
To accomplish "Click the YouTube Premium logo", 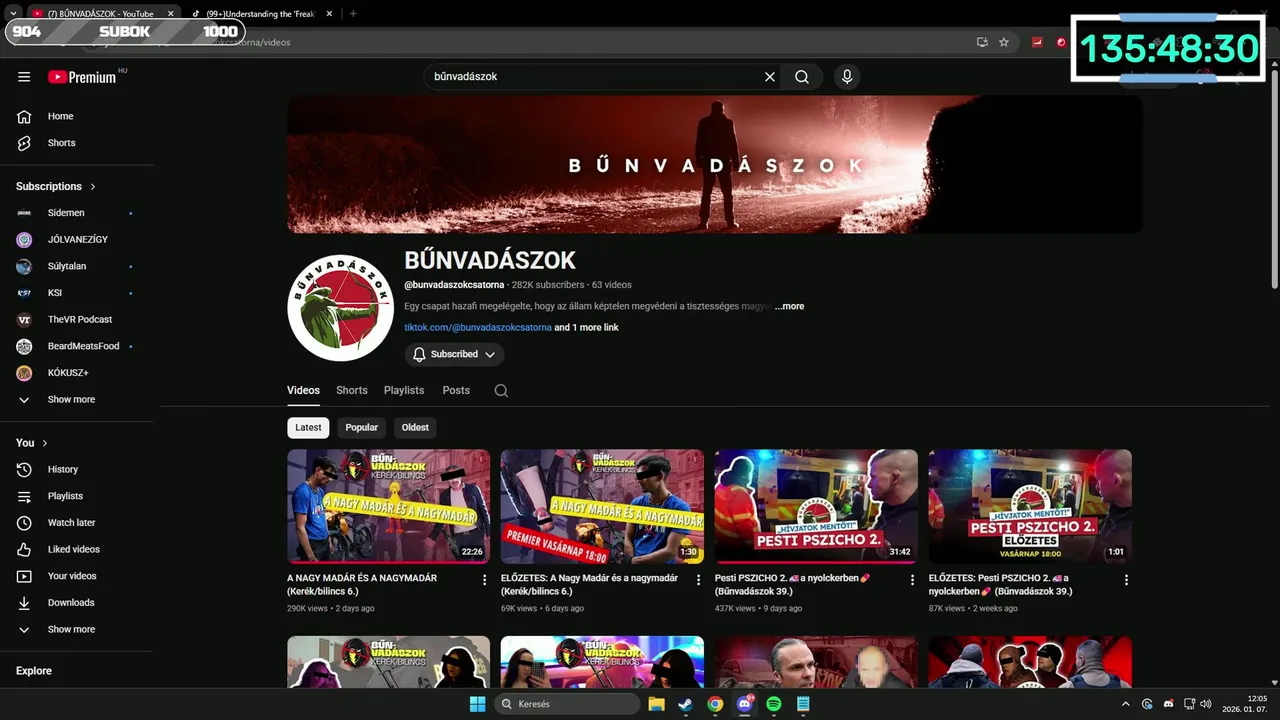I will tap(82, 77).
